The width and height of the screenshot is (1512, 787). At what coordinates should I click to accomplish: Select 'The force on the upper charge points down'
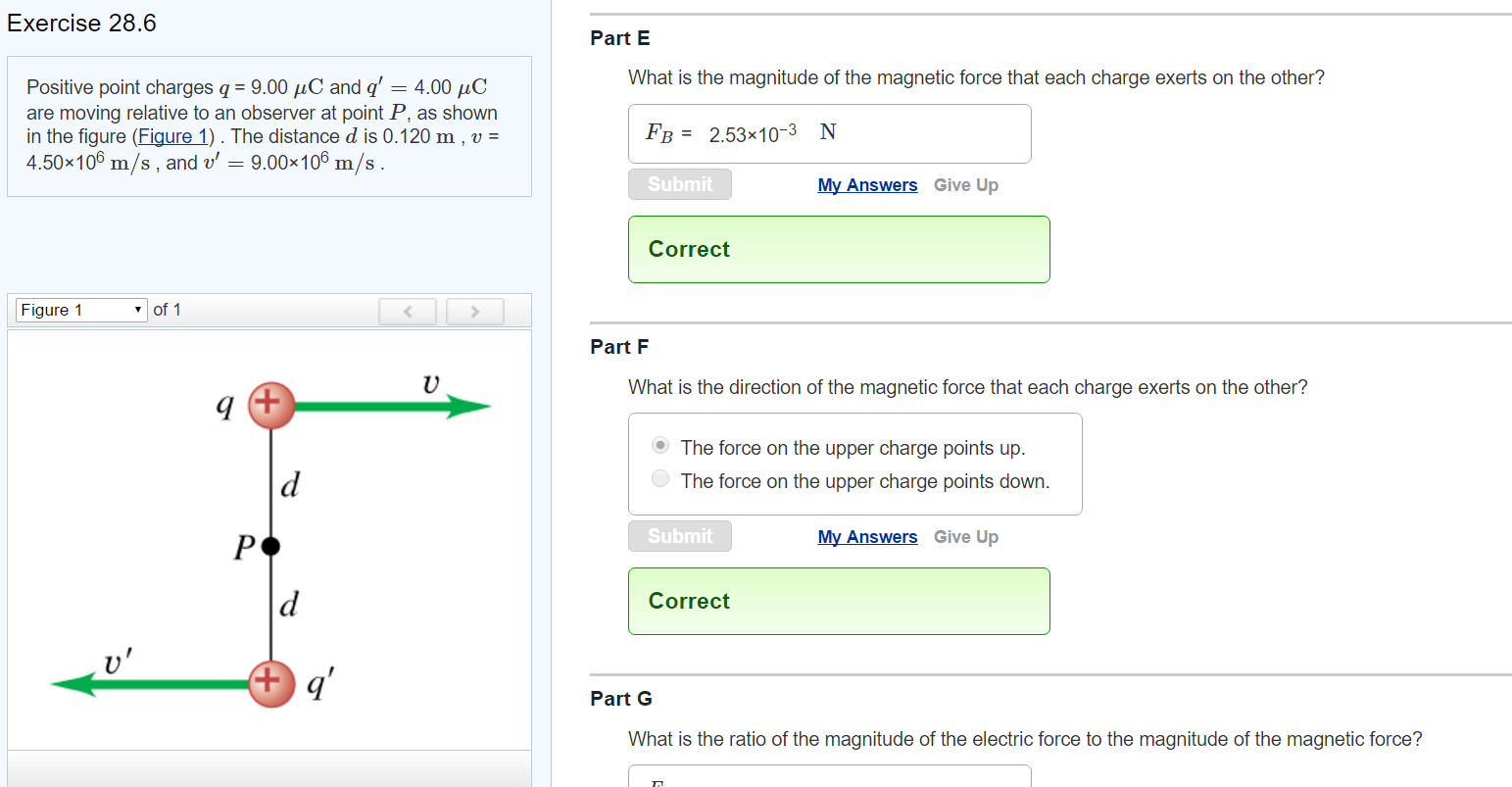[659, 478]
